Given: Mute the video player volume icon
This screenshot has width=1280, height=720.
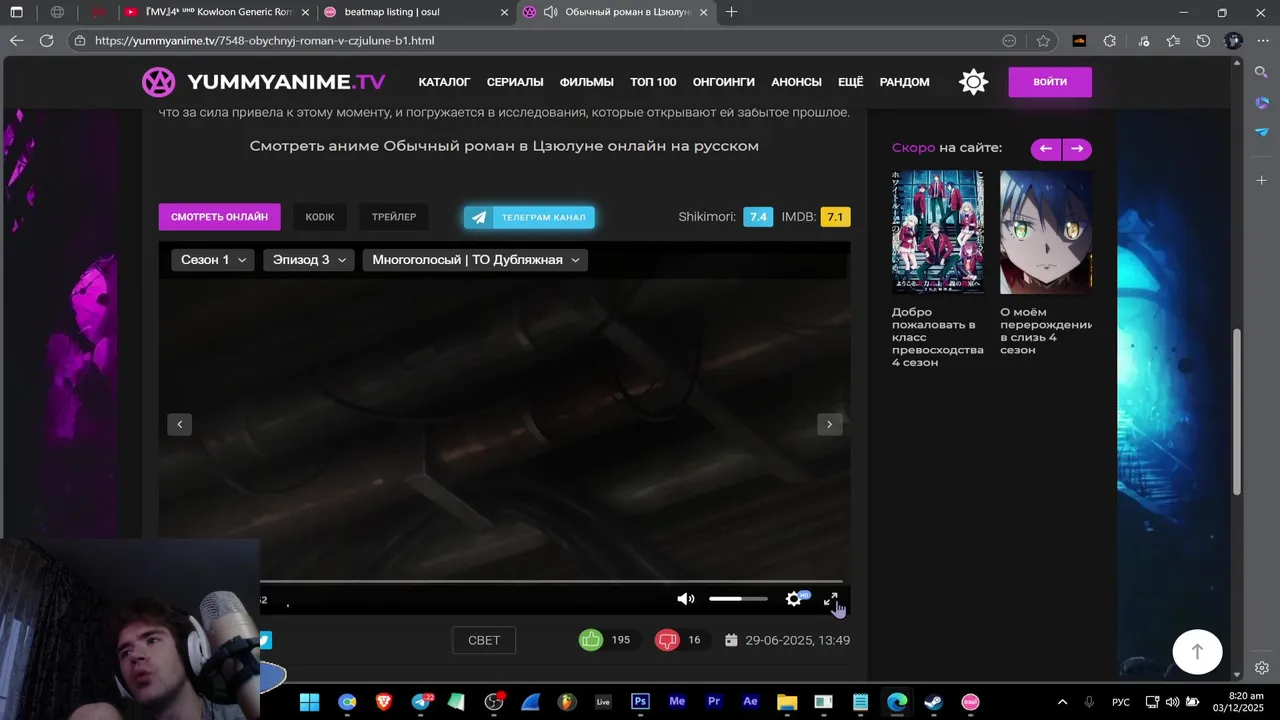Looking at the screenshot, I should [x=686, y=599].
